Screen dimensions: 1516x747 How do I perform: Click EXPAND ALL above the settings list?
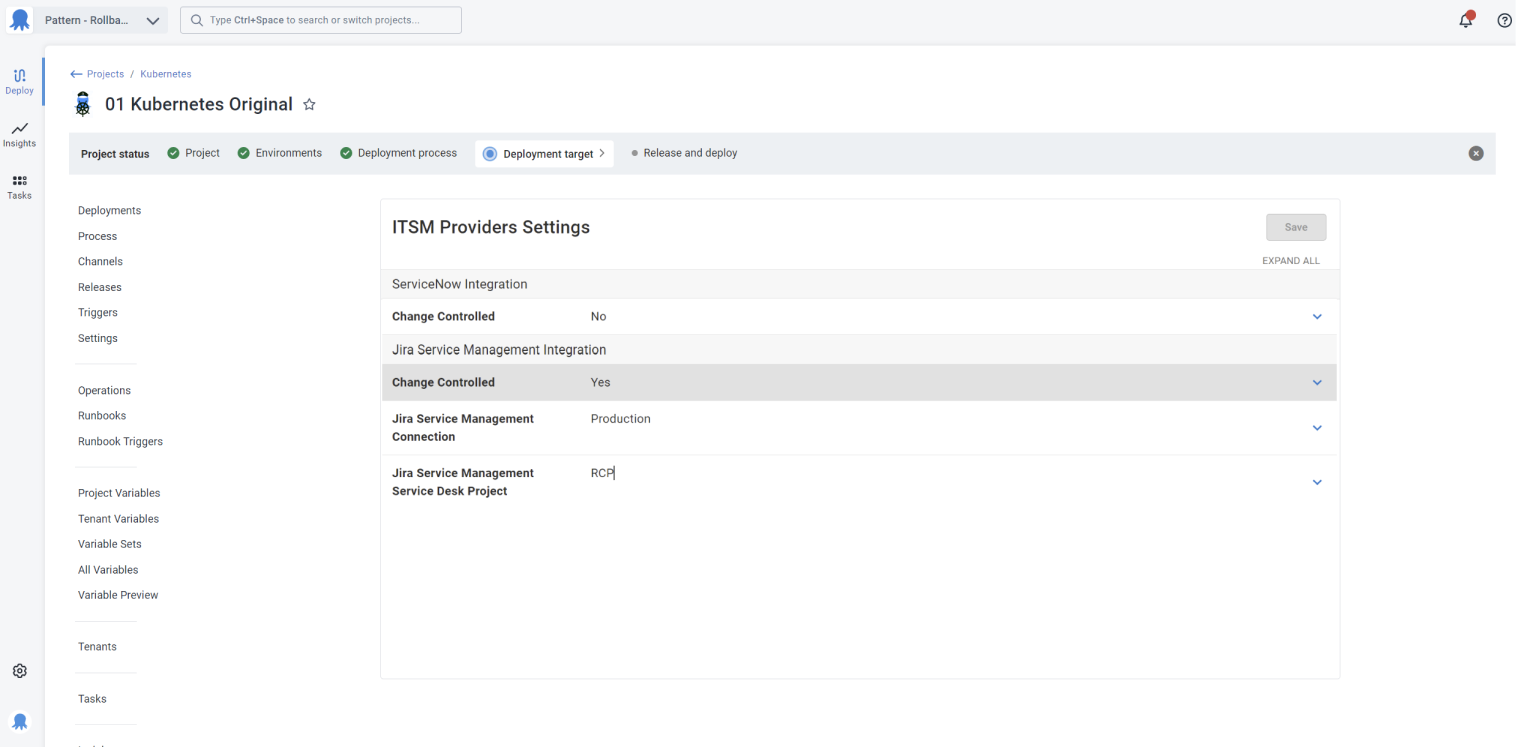click(x=1291, y=260)
